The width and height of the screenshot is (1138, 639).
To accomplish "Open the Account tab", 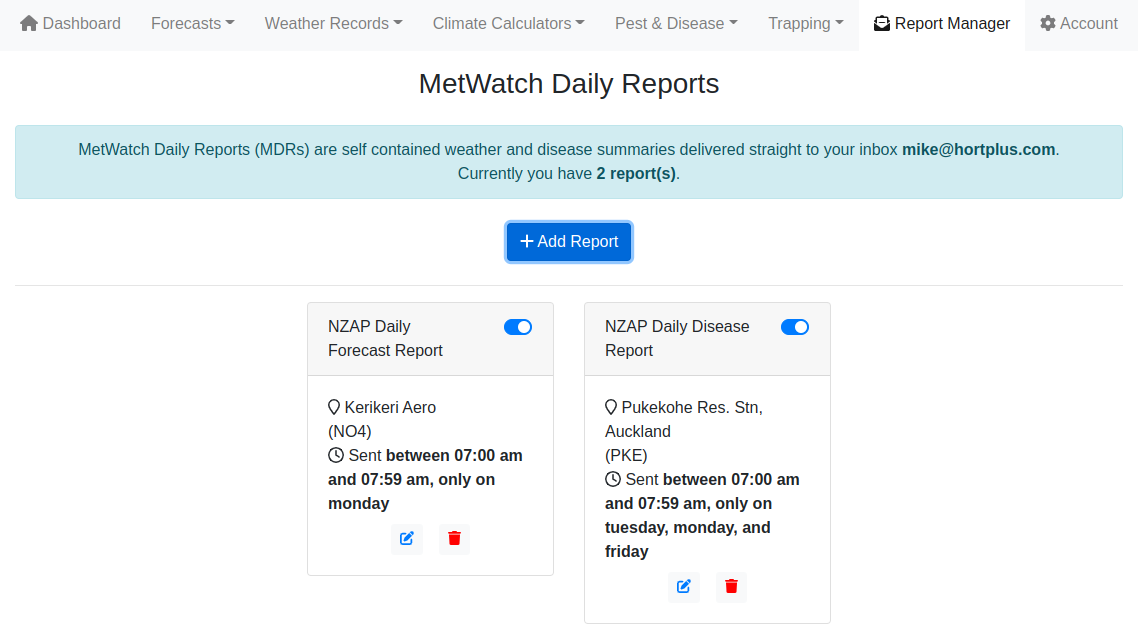I will [x=1079, y=23].
